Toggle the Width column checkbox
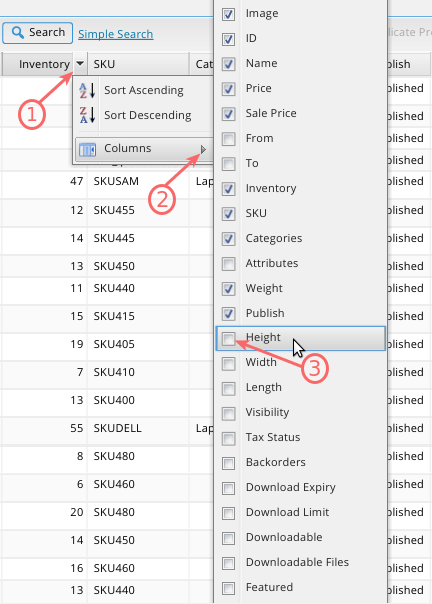Image resolution: width=432 pixels, height=604 pixels. tap(229, 364)
